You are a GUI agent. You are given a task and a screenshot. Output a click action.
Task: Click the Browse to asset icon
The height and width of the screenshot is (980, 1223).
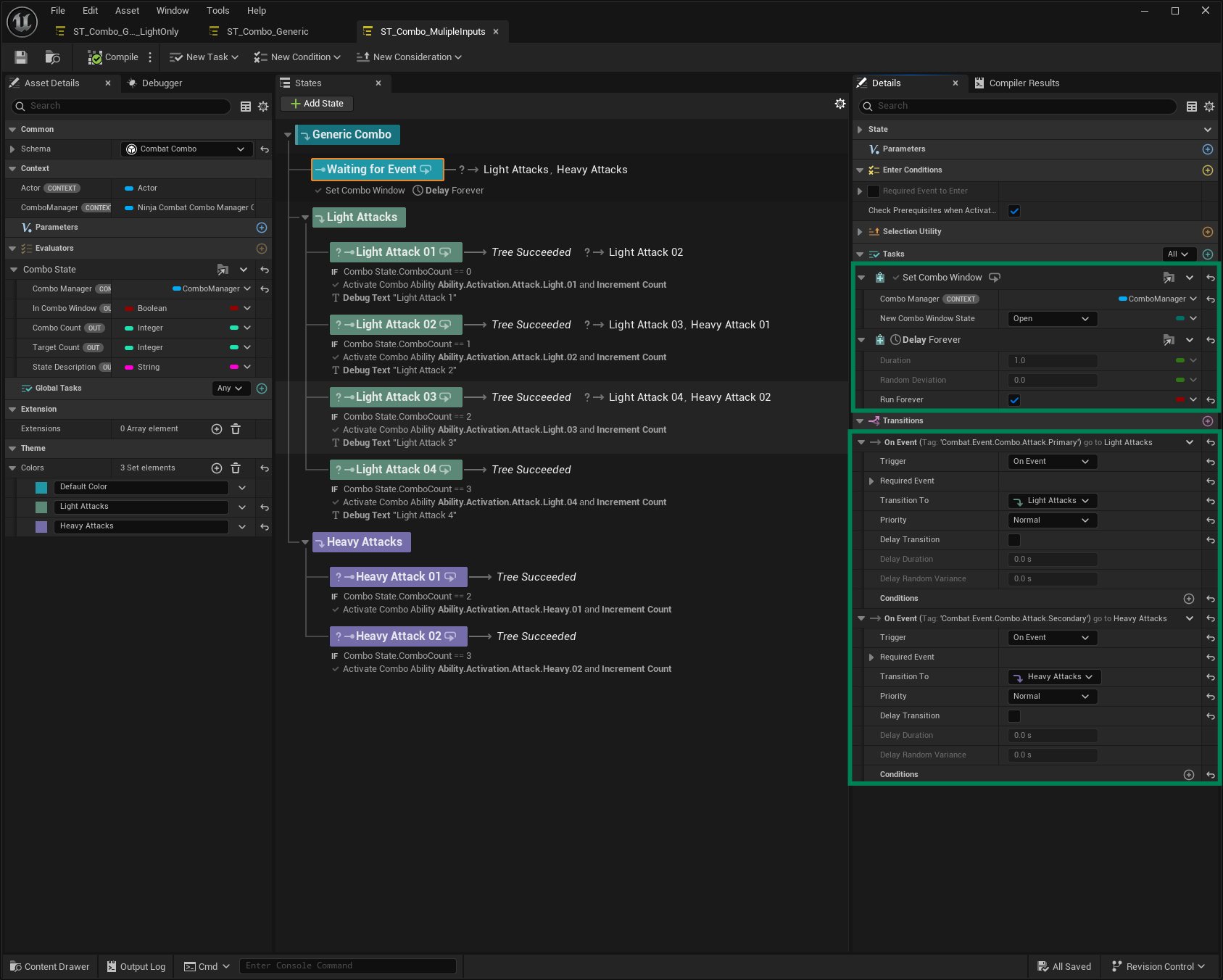[x=52, y=57]
